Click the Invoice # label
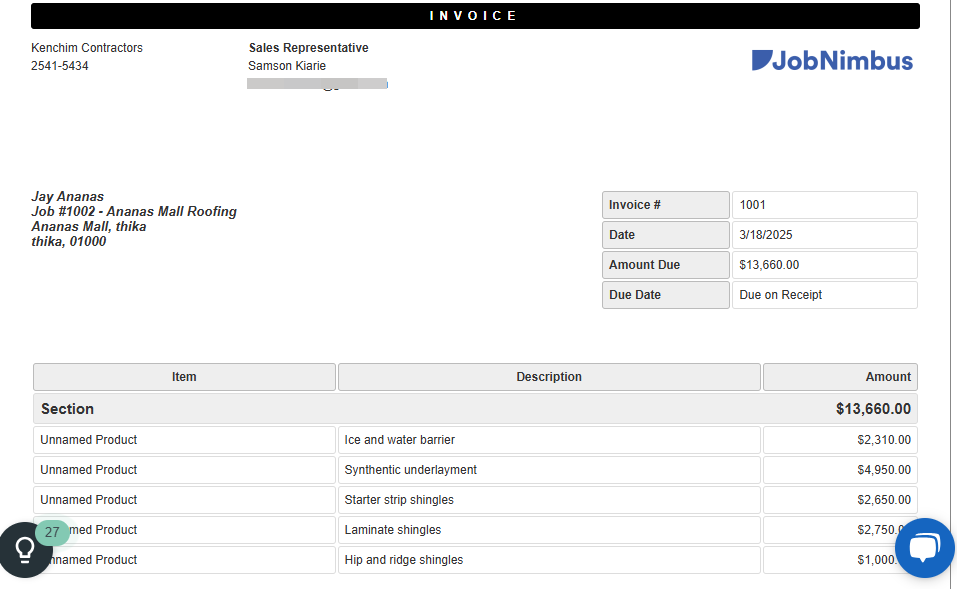The height and width of the screenshot is (589, 957). pyautogui.click(x=666, y=205)
